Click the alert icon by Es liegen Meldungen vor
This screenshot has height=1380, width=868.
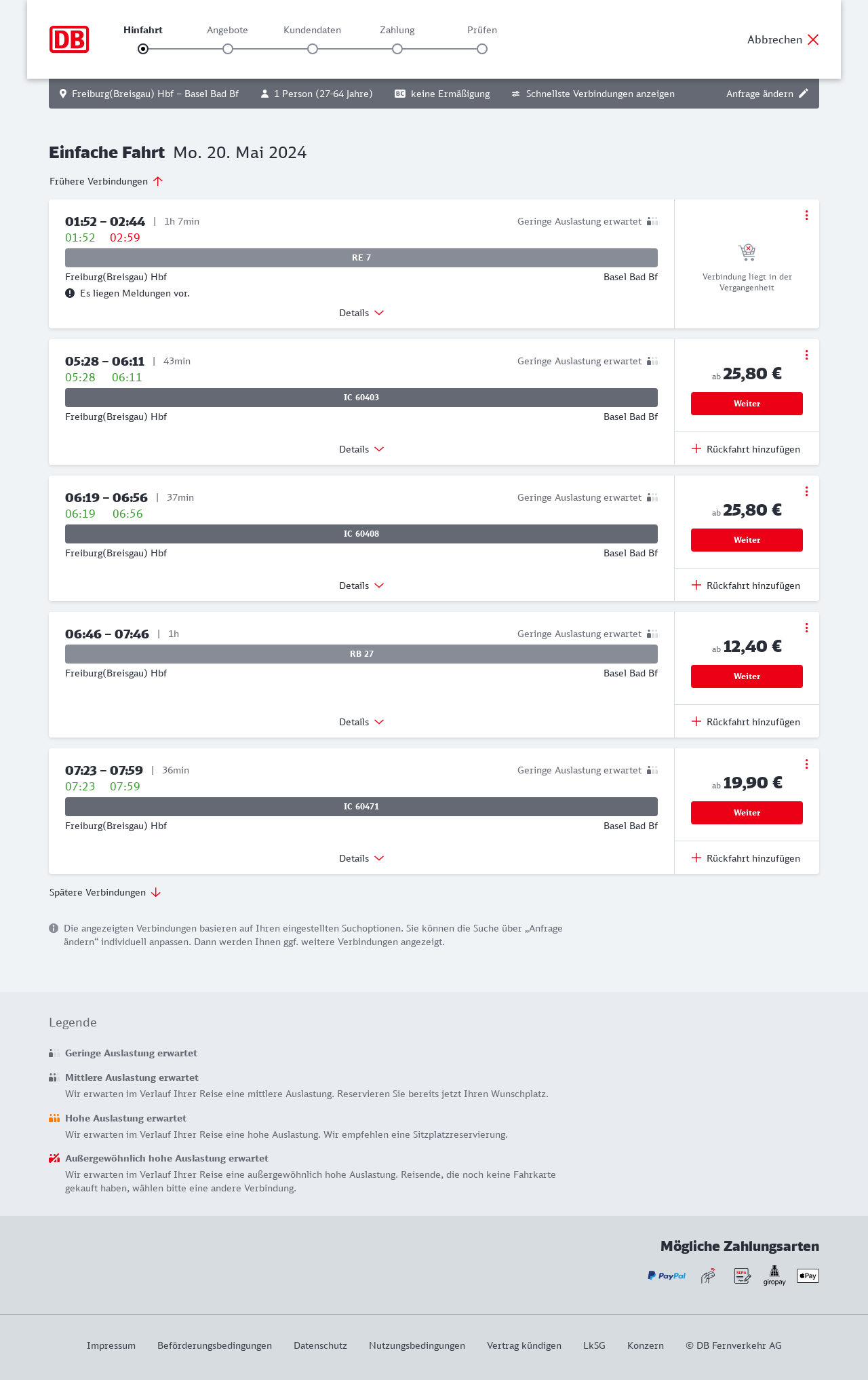tap(70, 293)
